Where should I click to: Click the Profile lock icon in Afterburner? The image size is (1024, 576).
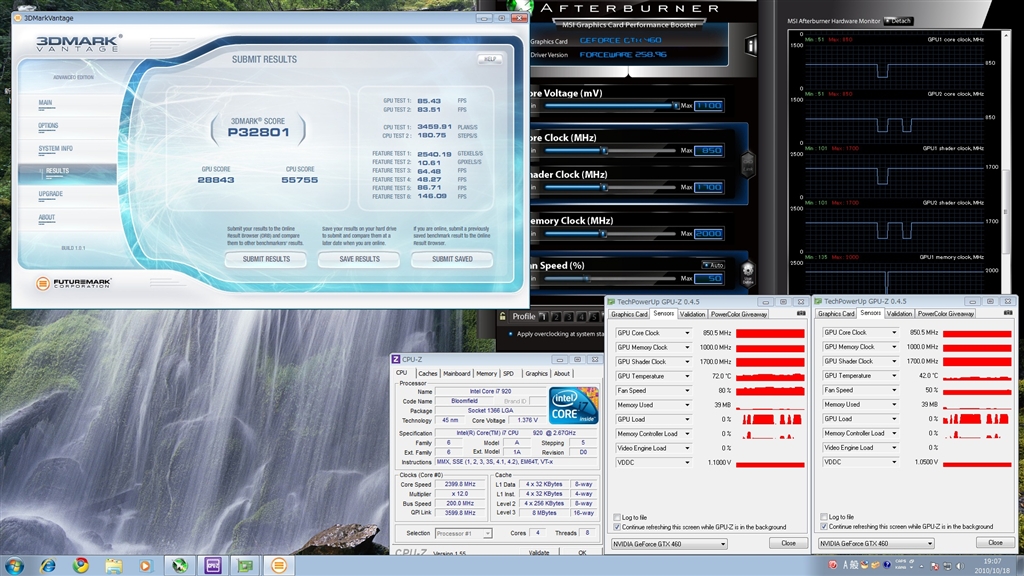pos(502,316)
